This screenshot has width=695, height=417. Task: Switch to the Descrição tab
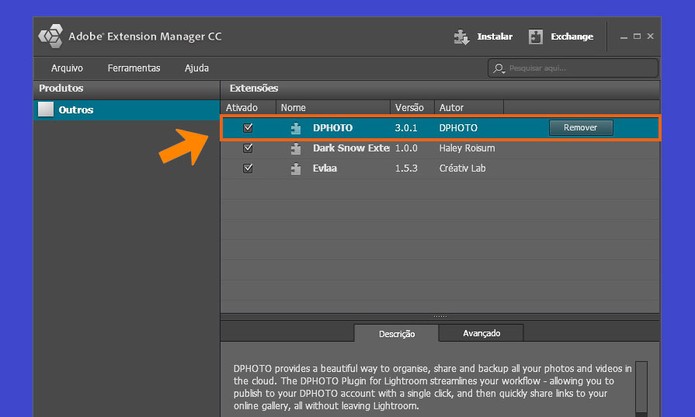[397, 333]
